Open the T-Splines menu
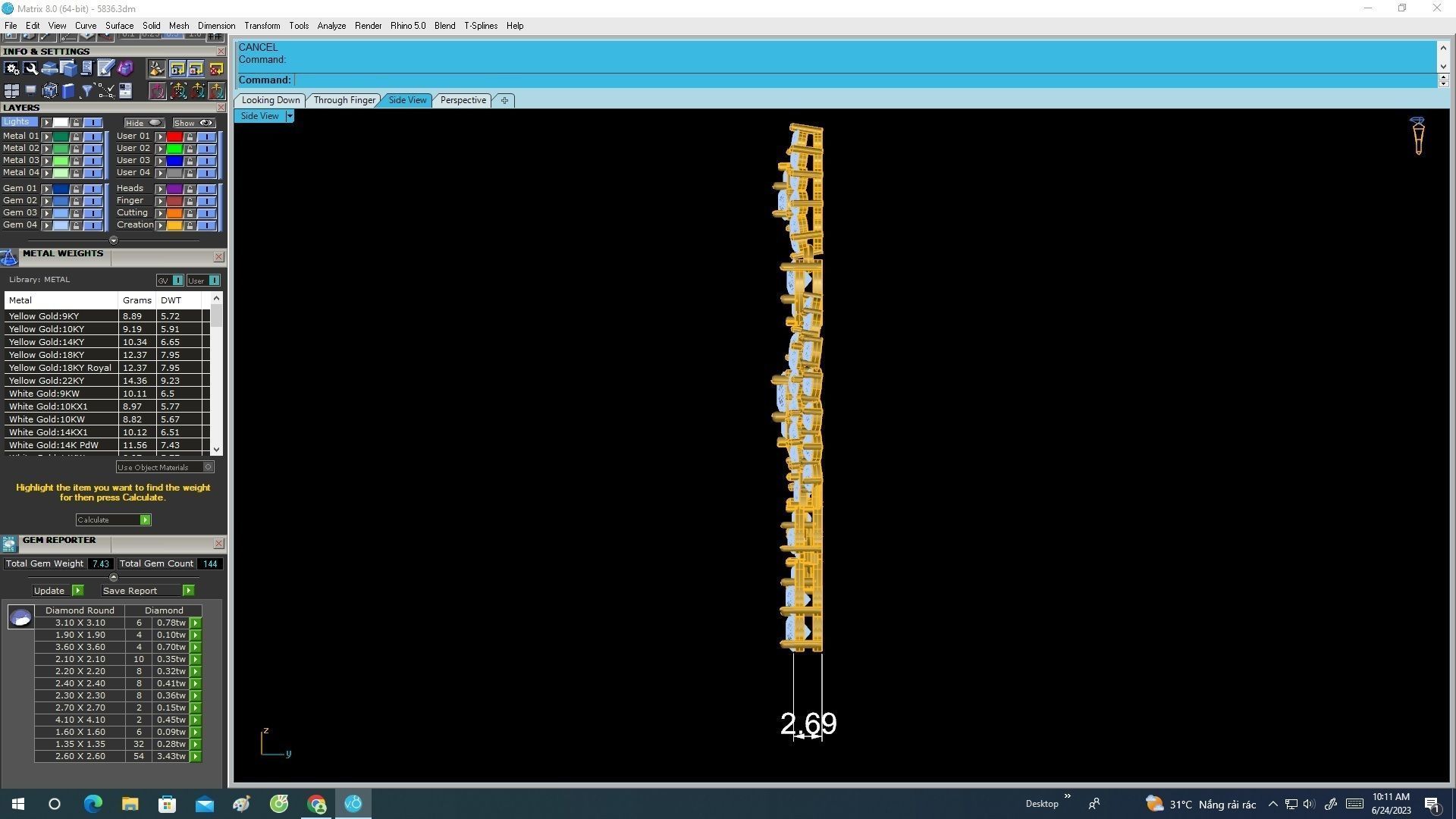Screen dimensions: 1456x819 481,26
